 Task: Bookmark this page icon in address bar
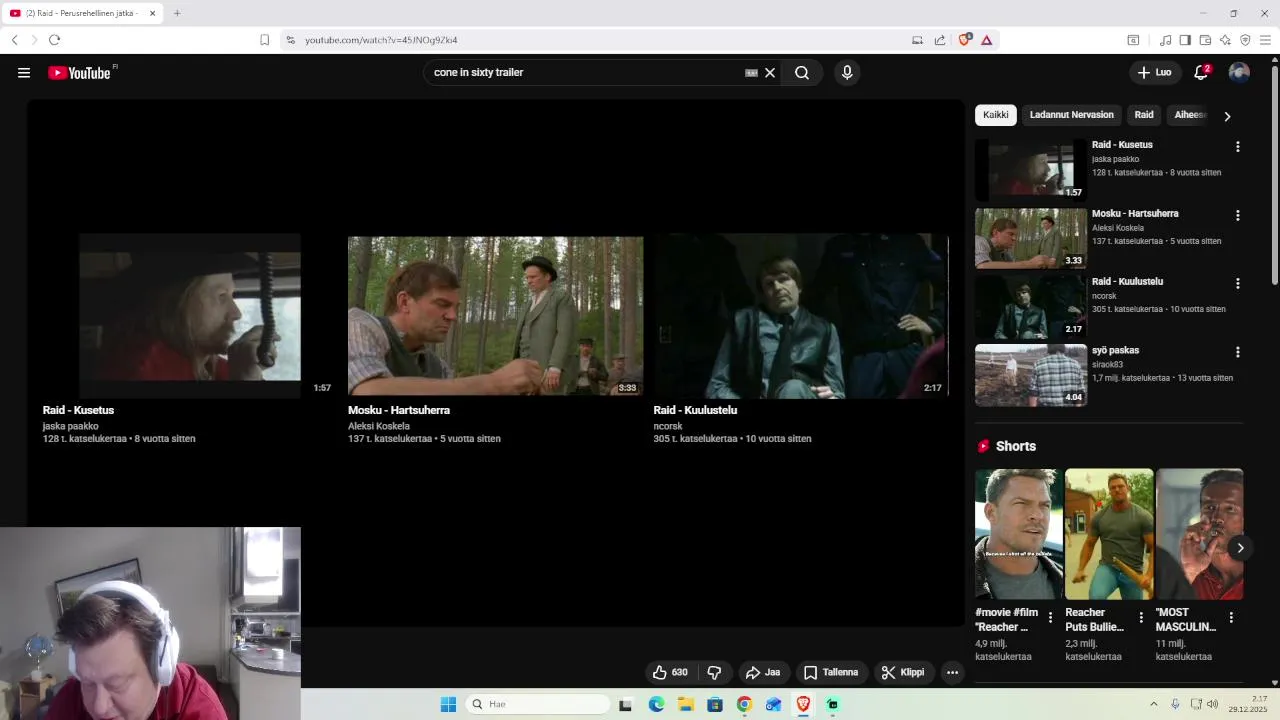click(x=264, y=40)
